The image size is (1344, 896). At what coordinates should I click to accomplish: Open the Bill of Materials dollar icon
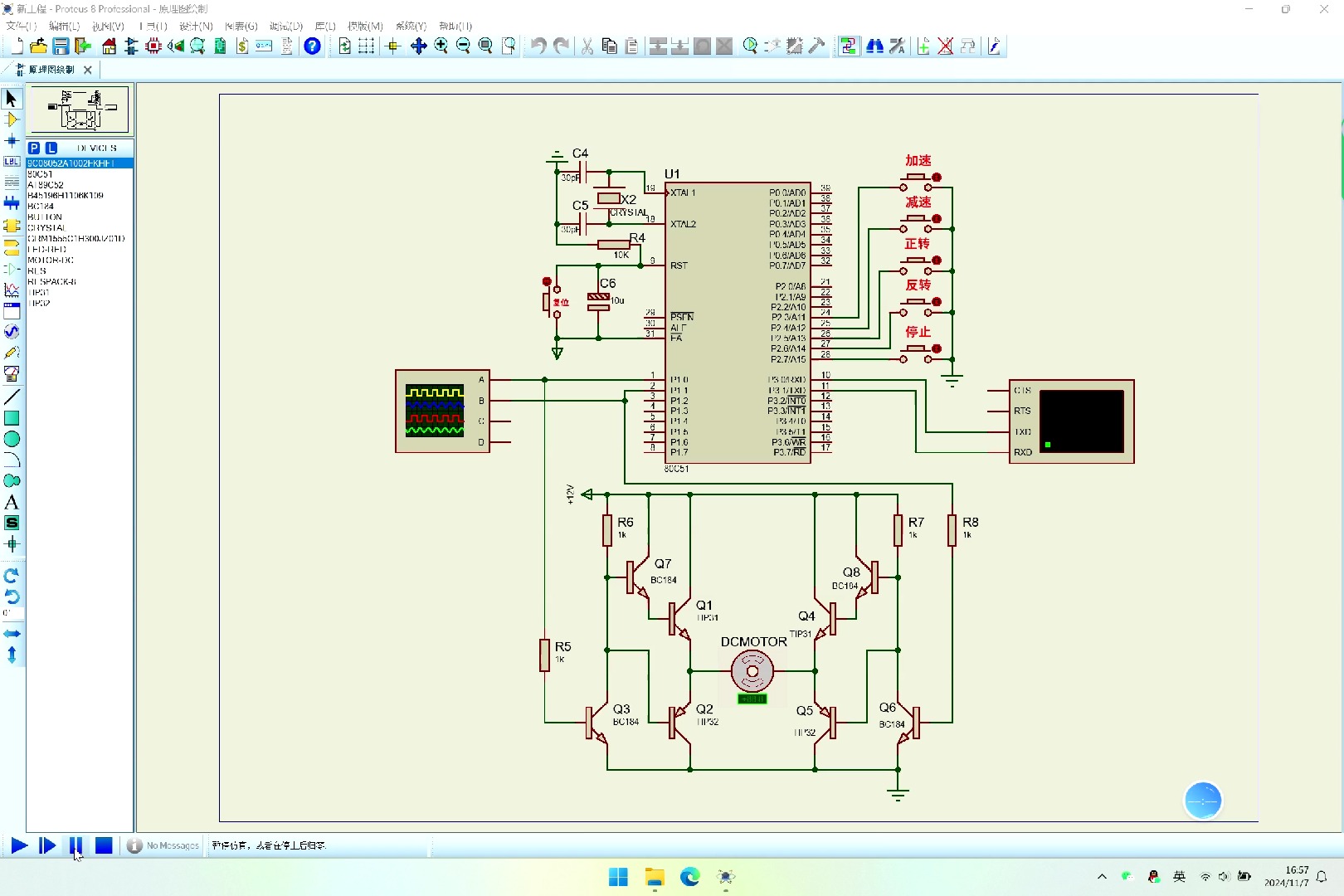pyautogui.click(x=242, y=46)
